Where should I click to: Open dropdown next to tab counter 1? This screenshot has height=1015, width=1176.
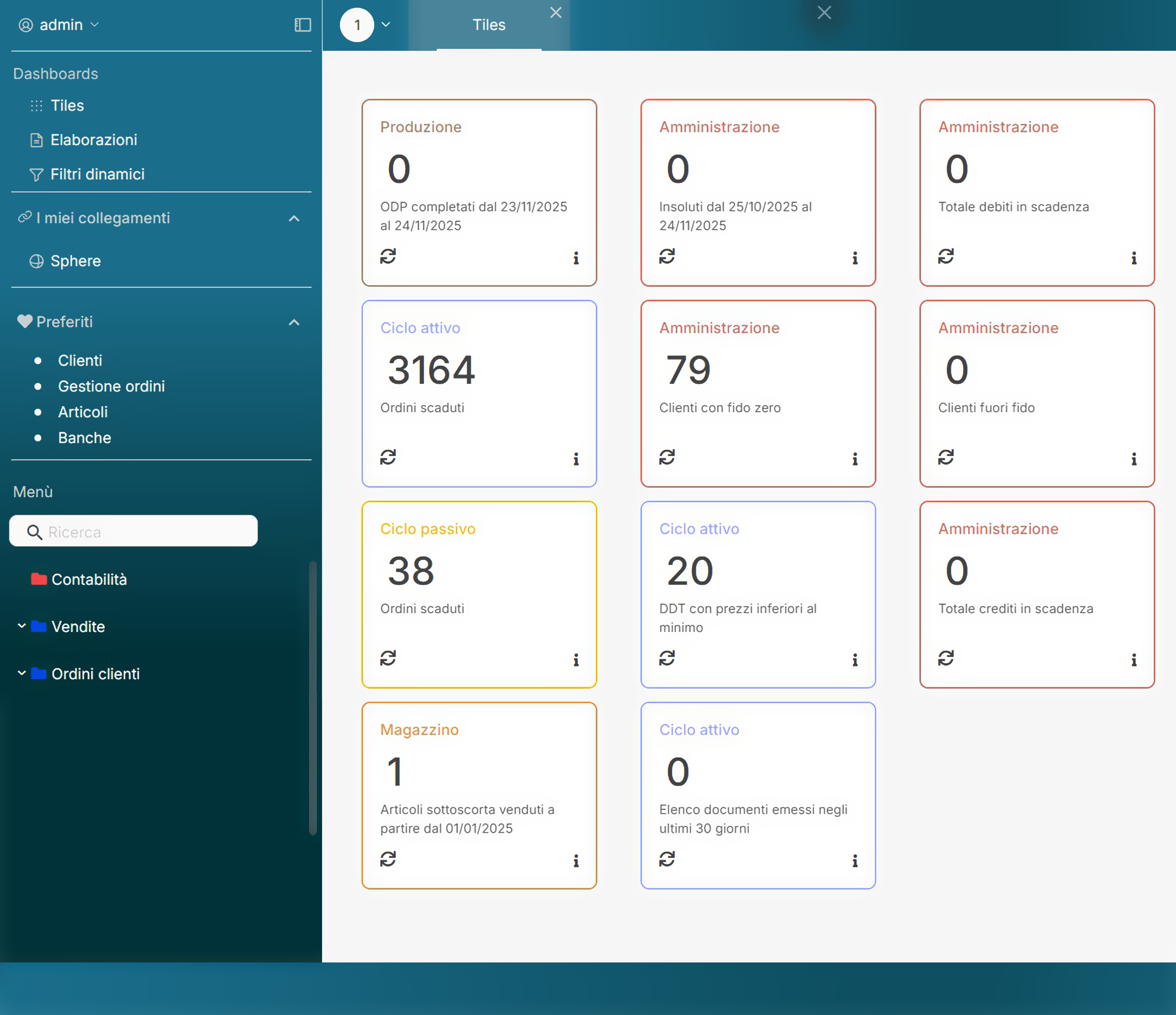(x=386, y=24)
